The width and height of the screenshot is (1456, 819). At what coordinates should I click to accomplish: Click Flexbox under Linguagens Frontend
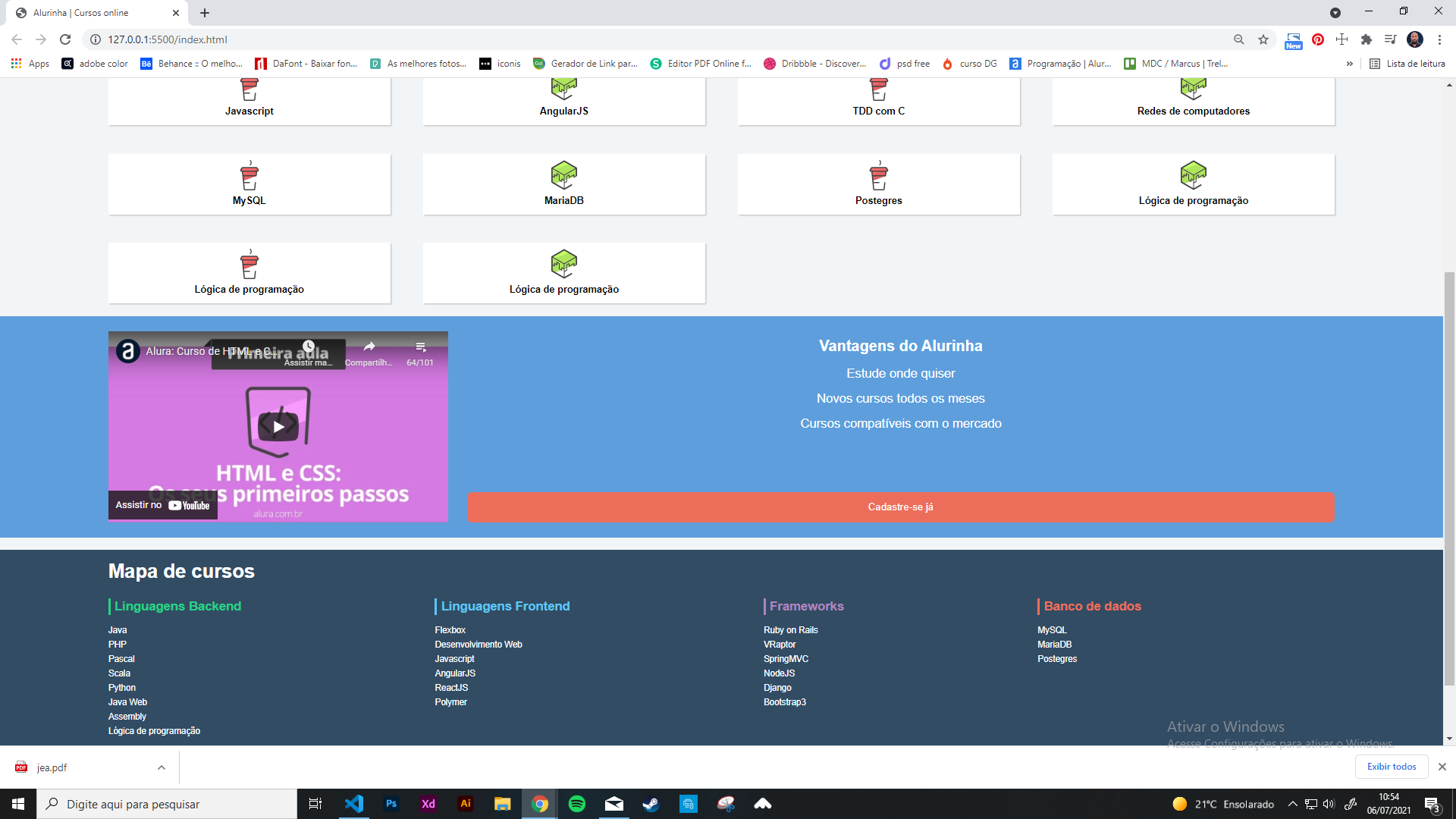click(450, 630)
